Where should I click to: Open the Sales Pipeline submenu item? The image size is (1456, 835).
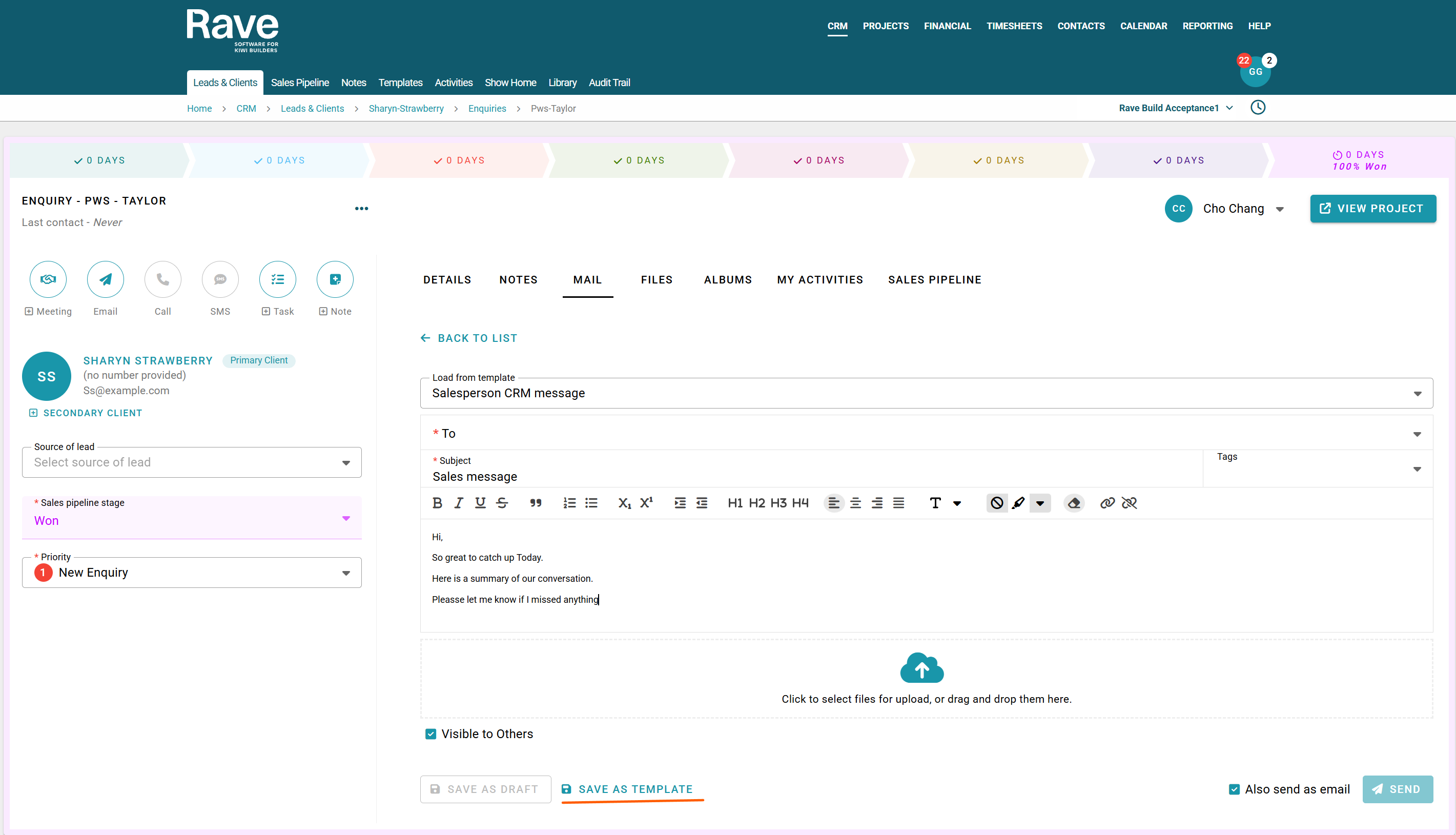[300, 83]
